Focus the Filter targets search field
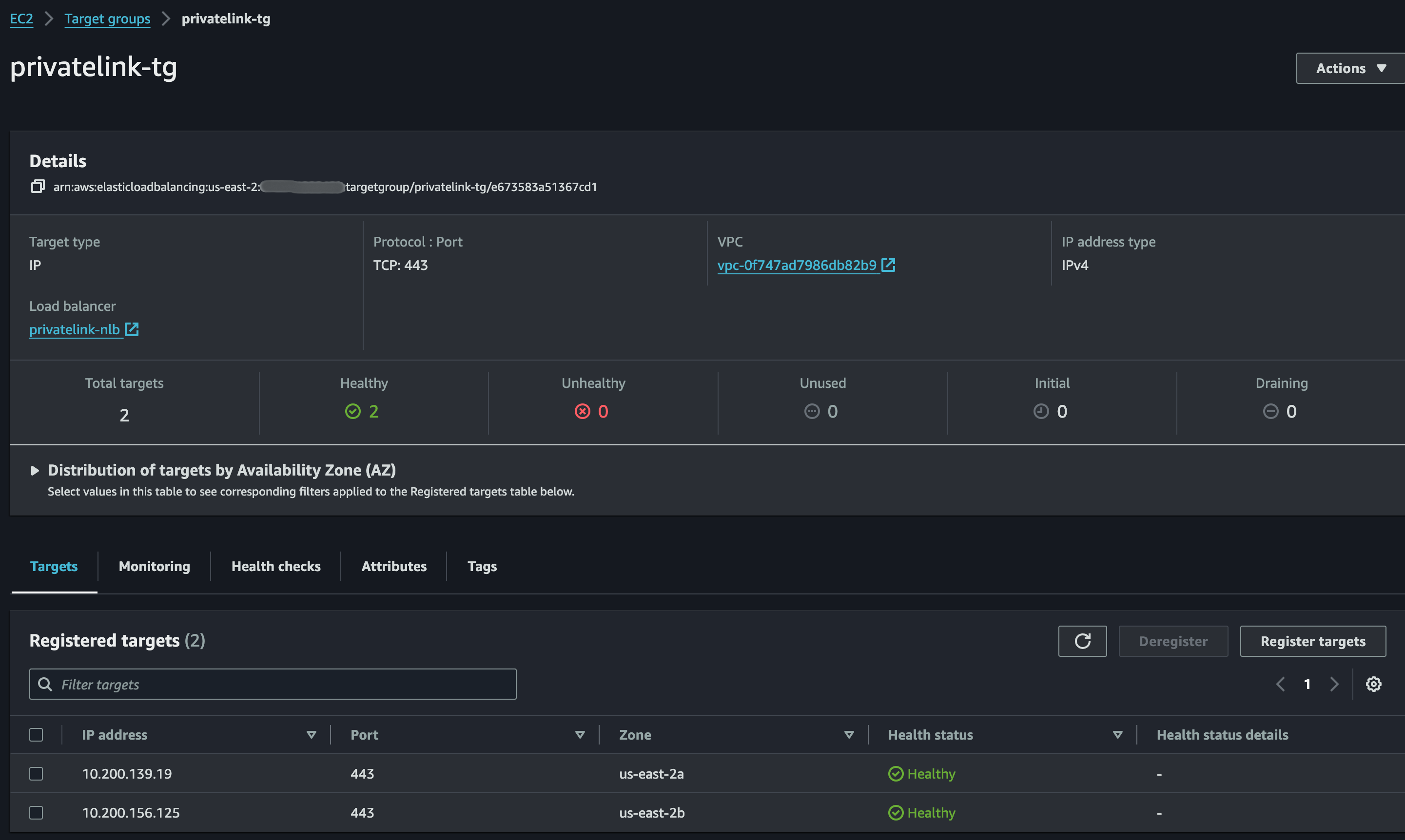 (273, 684)
